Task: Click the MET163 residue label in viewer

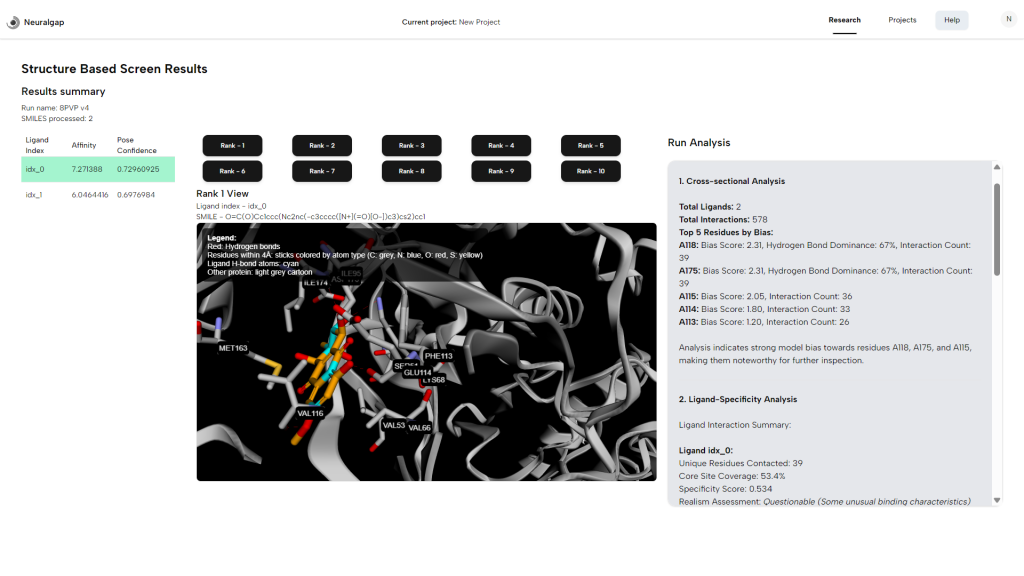Action: coord(233,348)
